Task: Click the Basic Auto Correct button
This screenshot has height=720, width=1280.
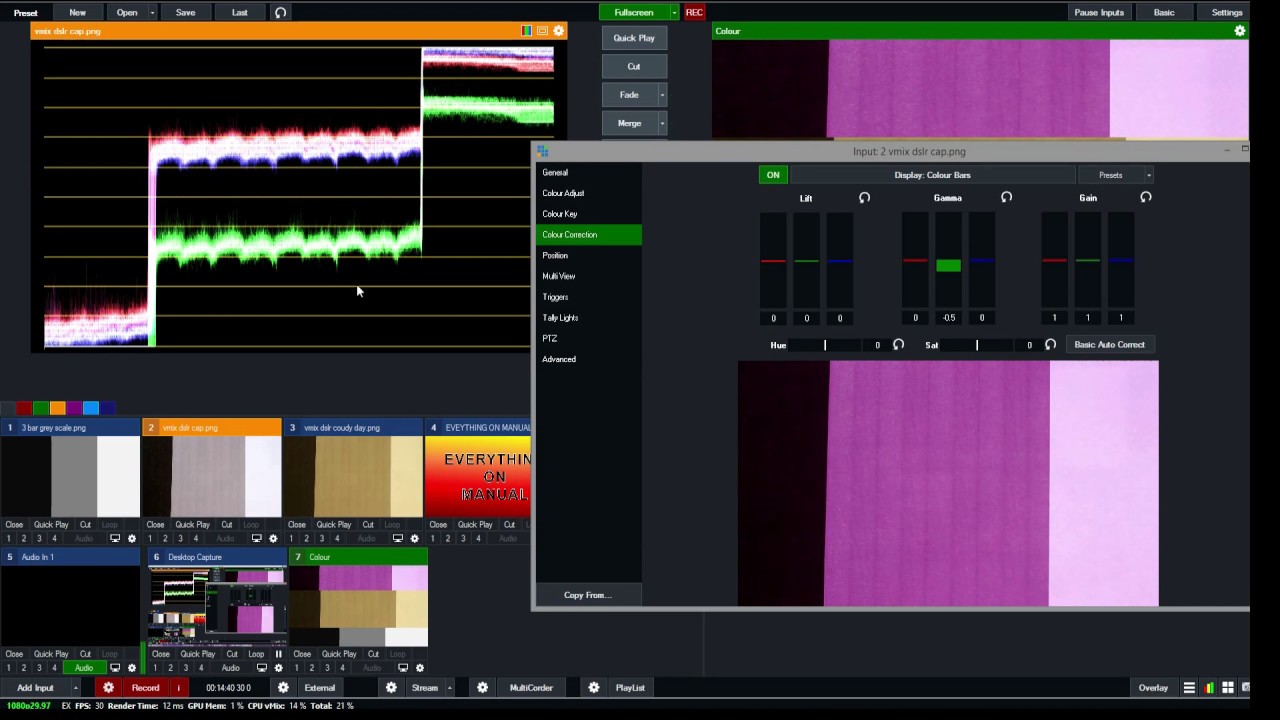Action: (x=1109, y=345)
